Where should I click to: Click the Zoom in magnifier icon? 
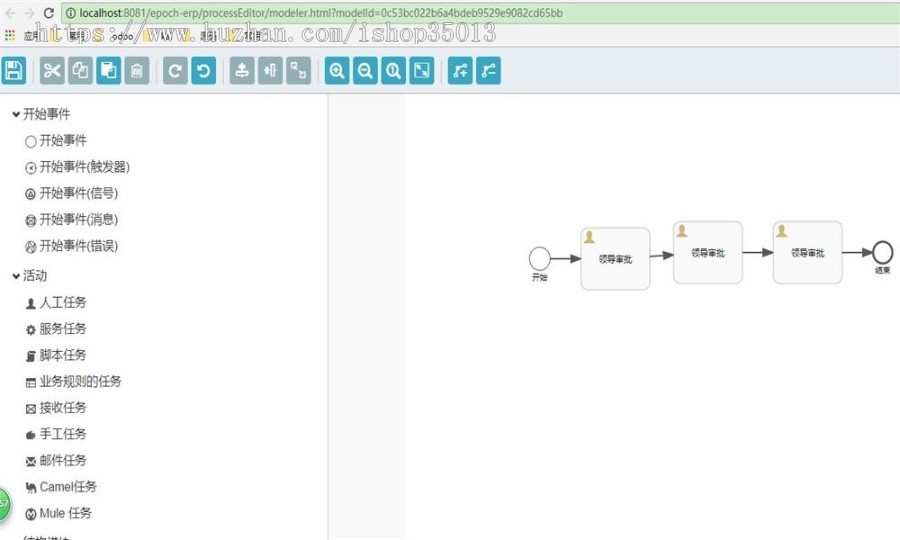(x=337, y=71)
